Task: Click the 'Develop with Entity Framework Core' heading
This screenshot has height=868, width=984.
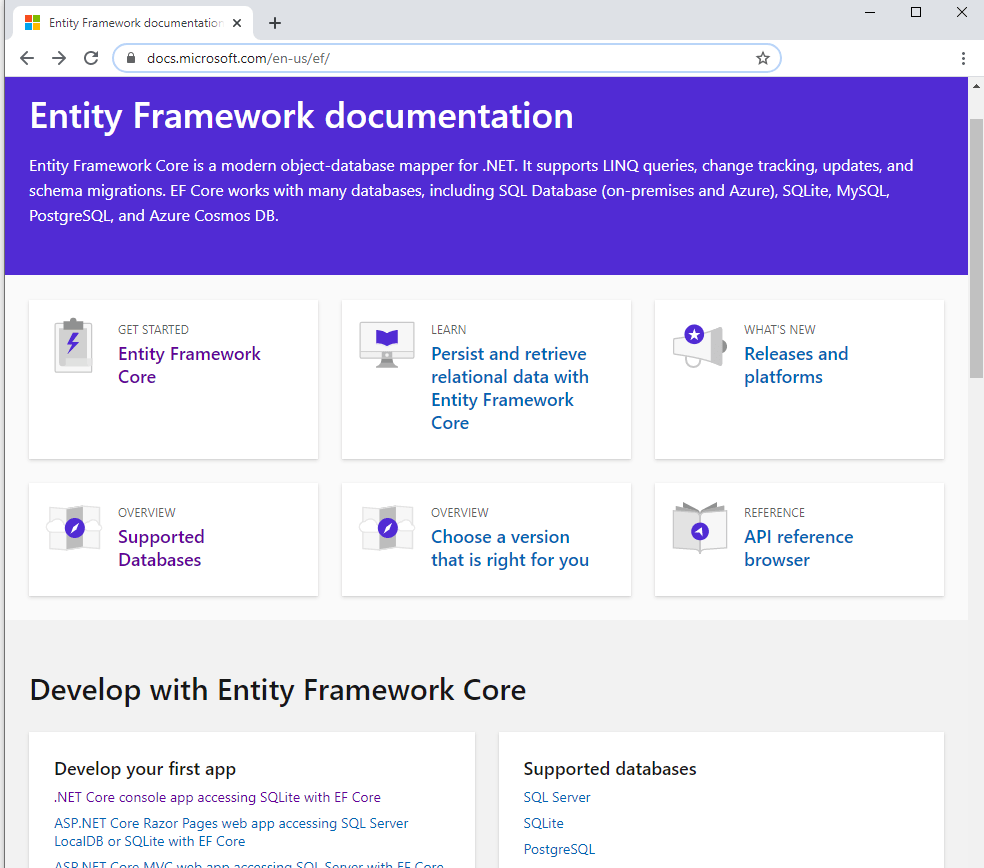Action: point(277,690)
